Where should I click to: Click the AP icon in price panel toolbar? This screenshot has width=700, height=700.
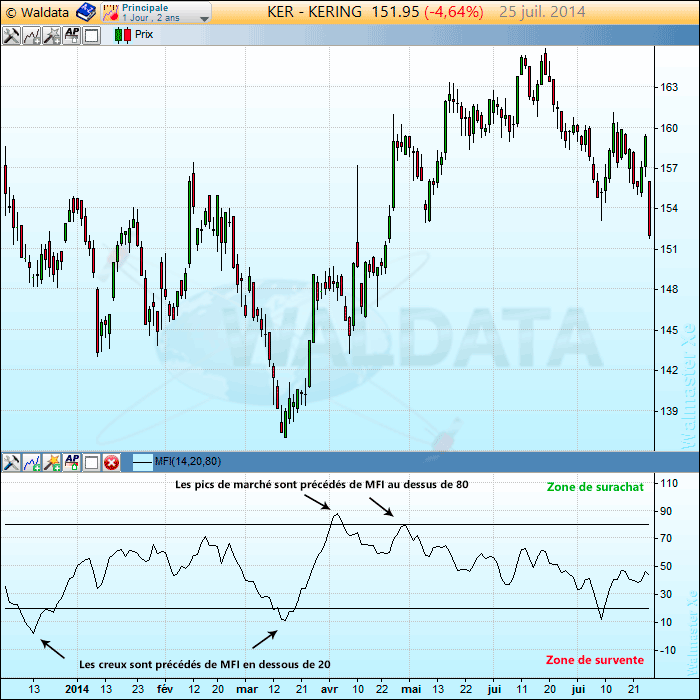[71, 35]
